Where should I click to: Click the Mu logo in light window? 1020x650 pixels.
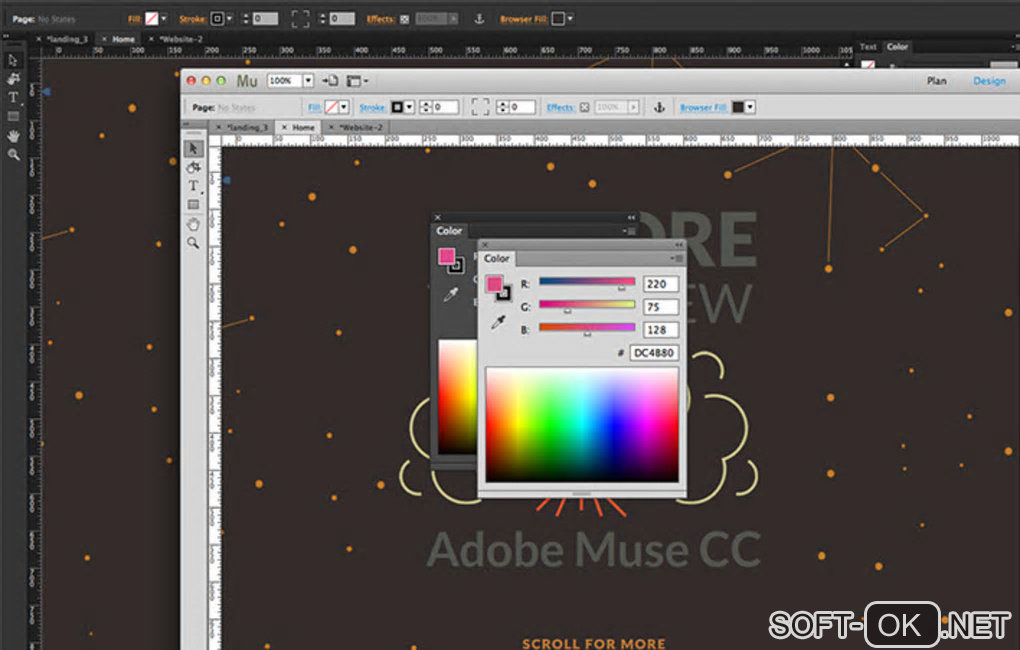coord(247,81)
